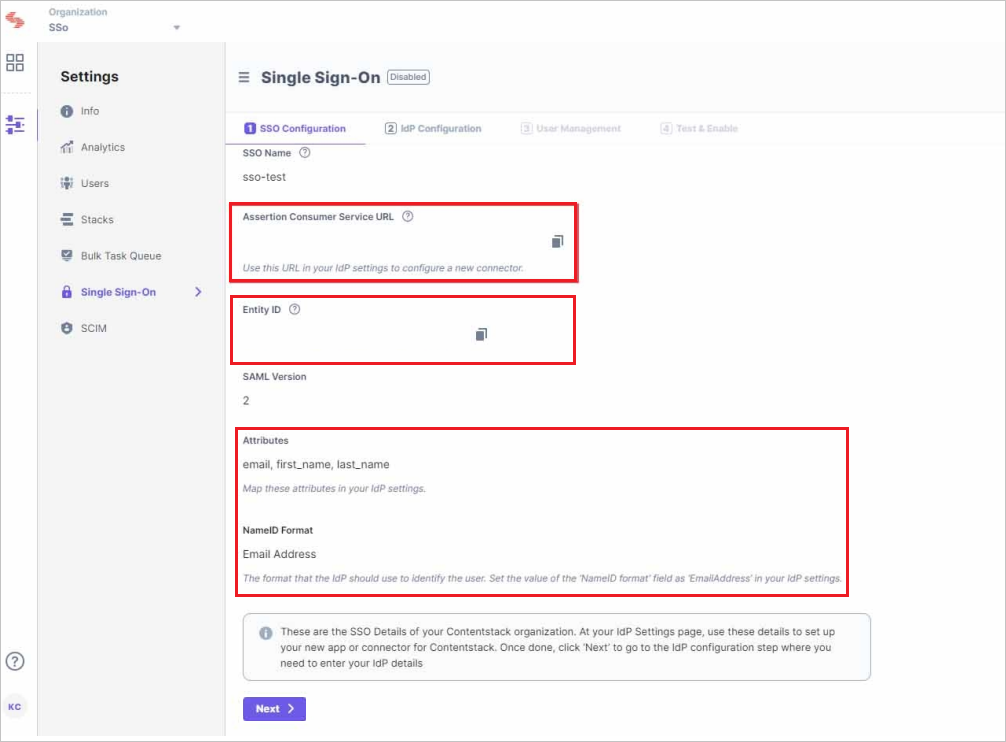Click the Contentstack logo icon
The height and width of the screenshot is (742, 1006).
point(15,19)
